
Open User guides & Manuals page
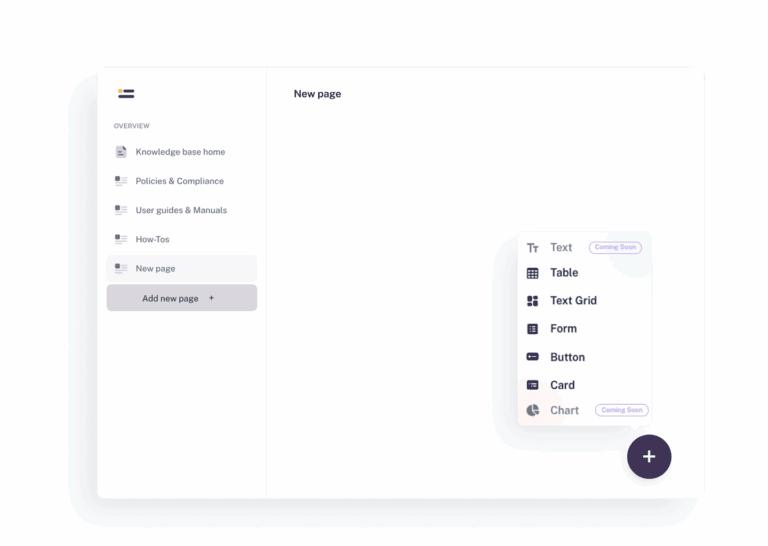(181, 210)
